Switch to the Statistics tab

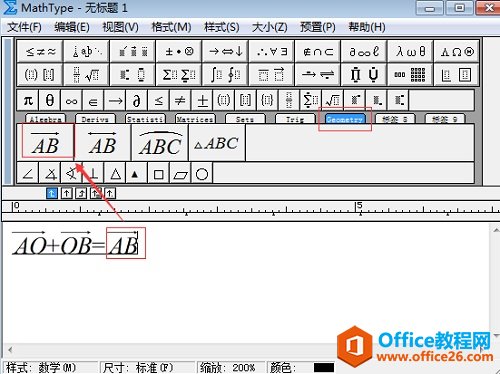pos(145,119)
